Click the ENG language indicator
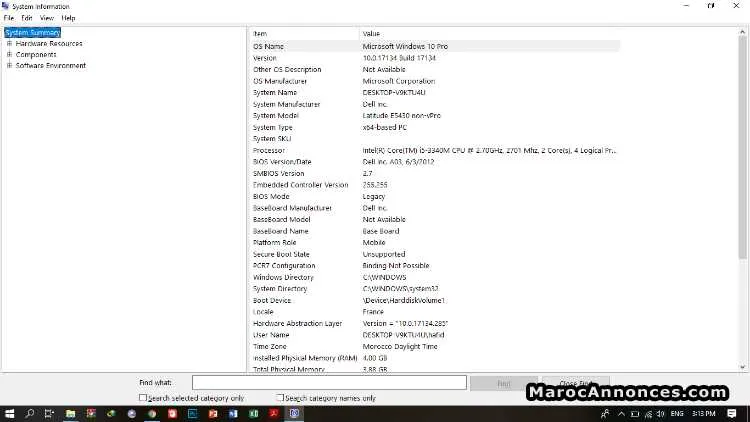 click(677, 414)
